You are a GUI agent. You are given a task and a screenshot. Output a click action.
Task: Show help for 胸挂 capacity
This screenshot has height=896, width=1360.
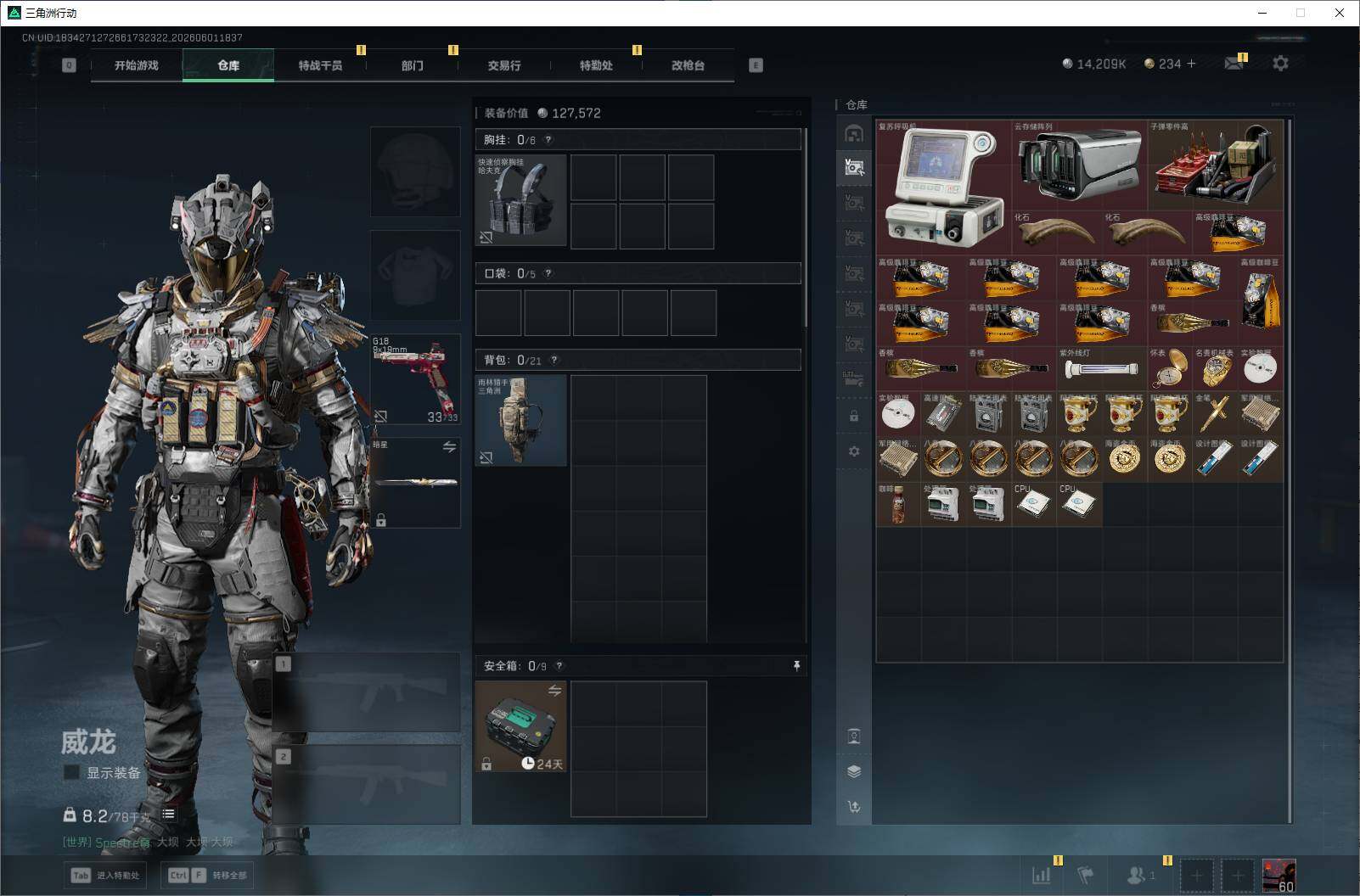[x=548, y=140]
